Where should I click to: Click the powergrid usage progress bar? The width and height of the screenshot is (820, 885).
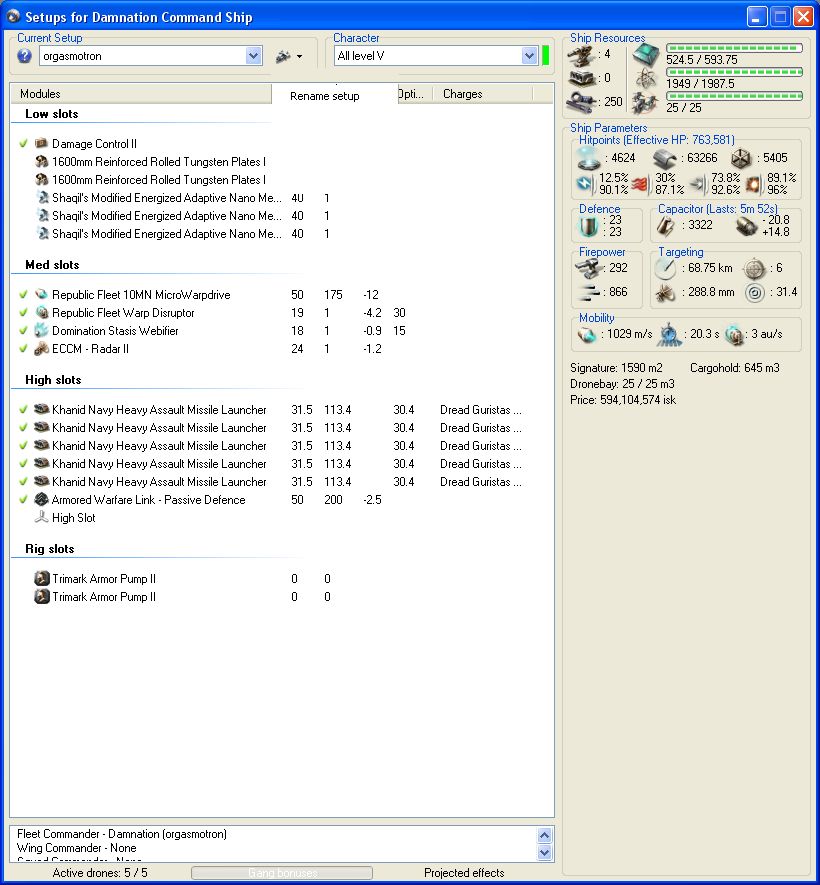(734, 72)
